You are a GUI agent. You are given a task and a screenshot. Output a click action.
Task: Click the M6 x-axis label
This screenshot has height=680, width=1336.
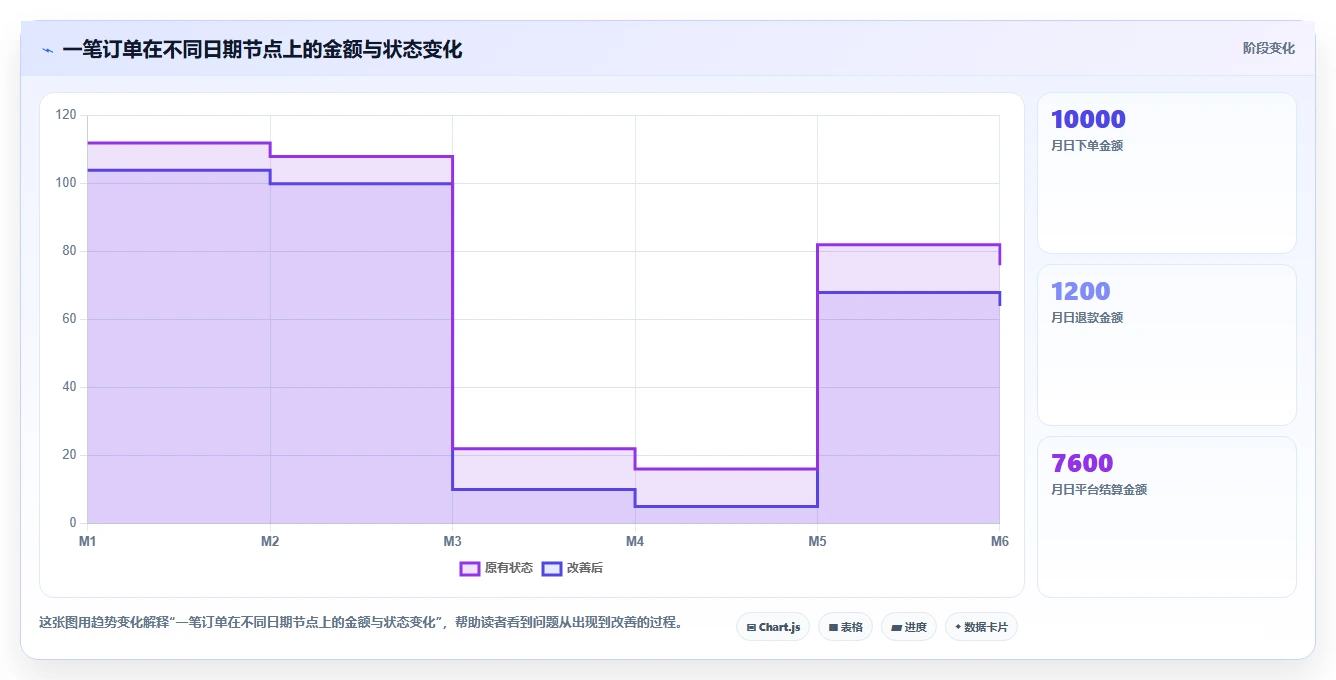(x=999, y=541)
